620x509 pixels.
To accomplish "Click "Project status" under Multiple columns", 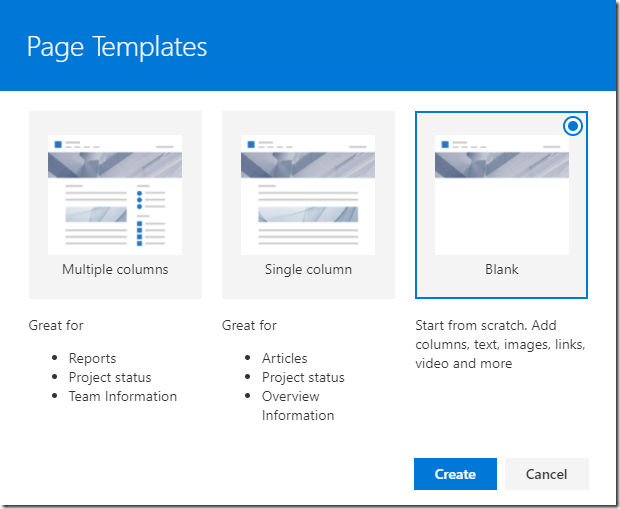I will 110,377.
